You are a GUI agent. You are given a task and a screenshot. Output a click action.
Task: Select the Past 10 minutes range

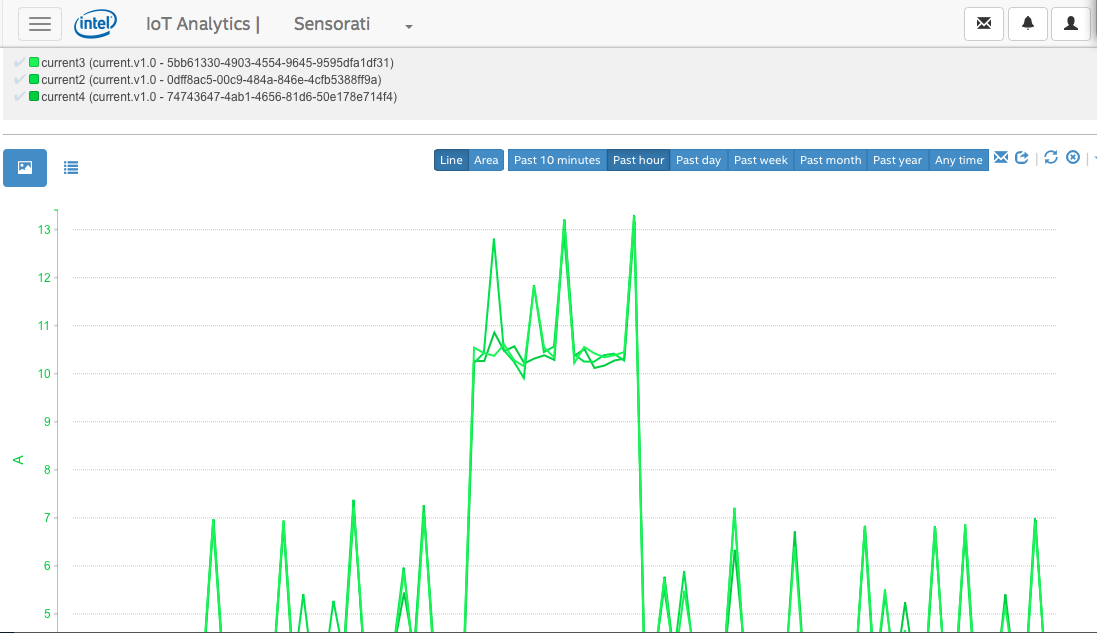[557, 160]
